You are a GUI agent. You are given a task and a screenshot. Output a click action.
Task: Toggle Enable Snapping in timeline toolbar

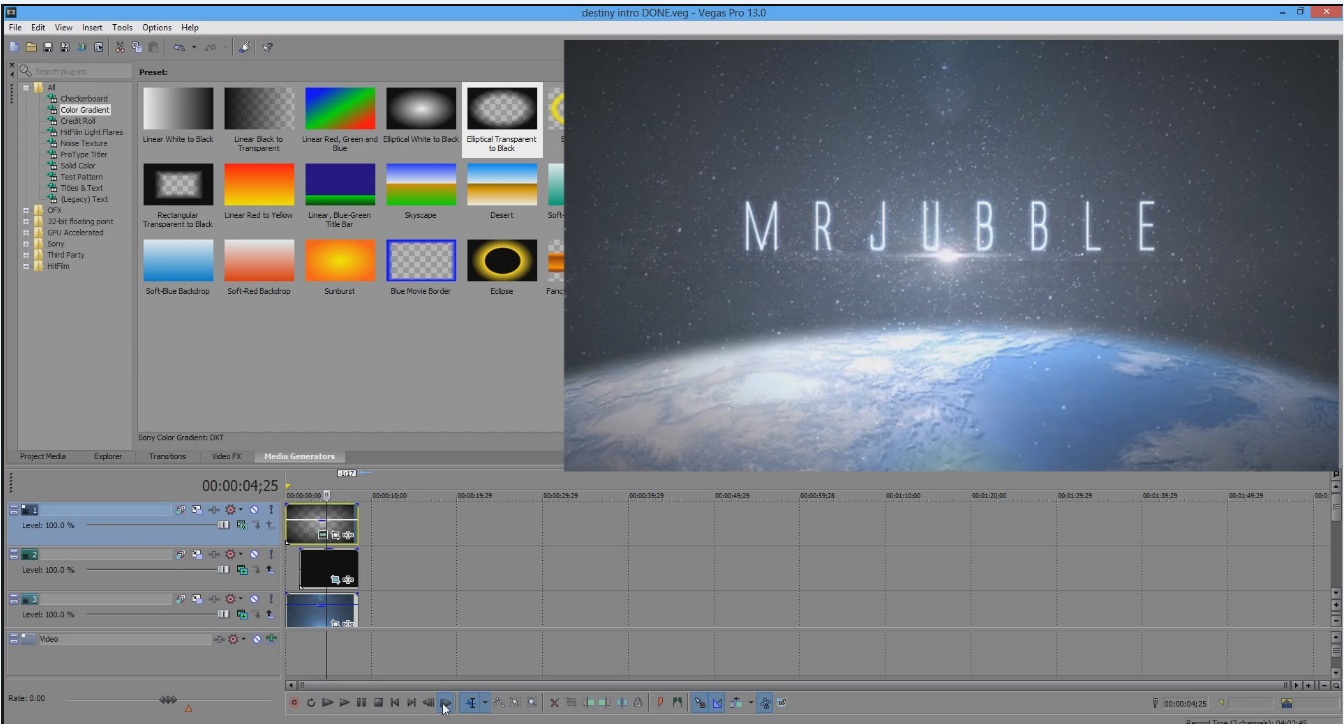click(700, 703)
